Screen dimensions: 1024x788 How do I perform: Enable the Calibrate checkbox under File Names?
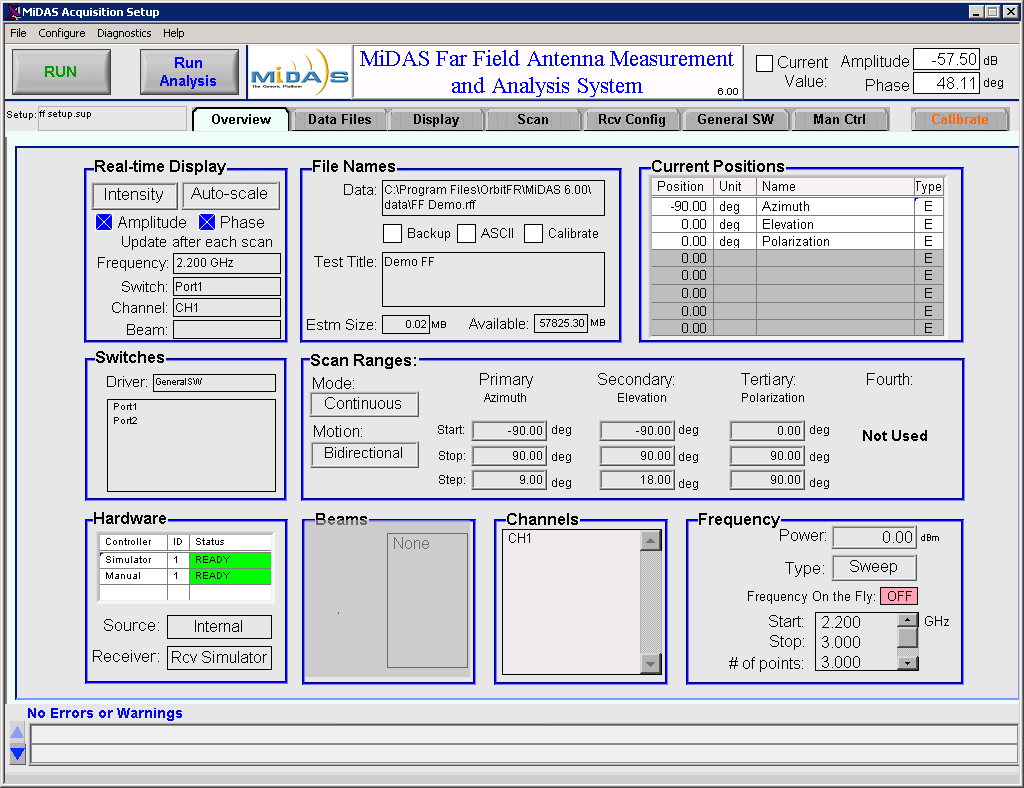point(534,233)
